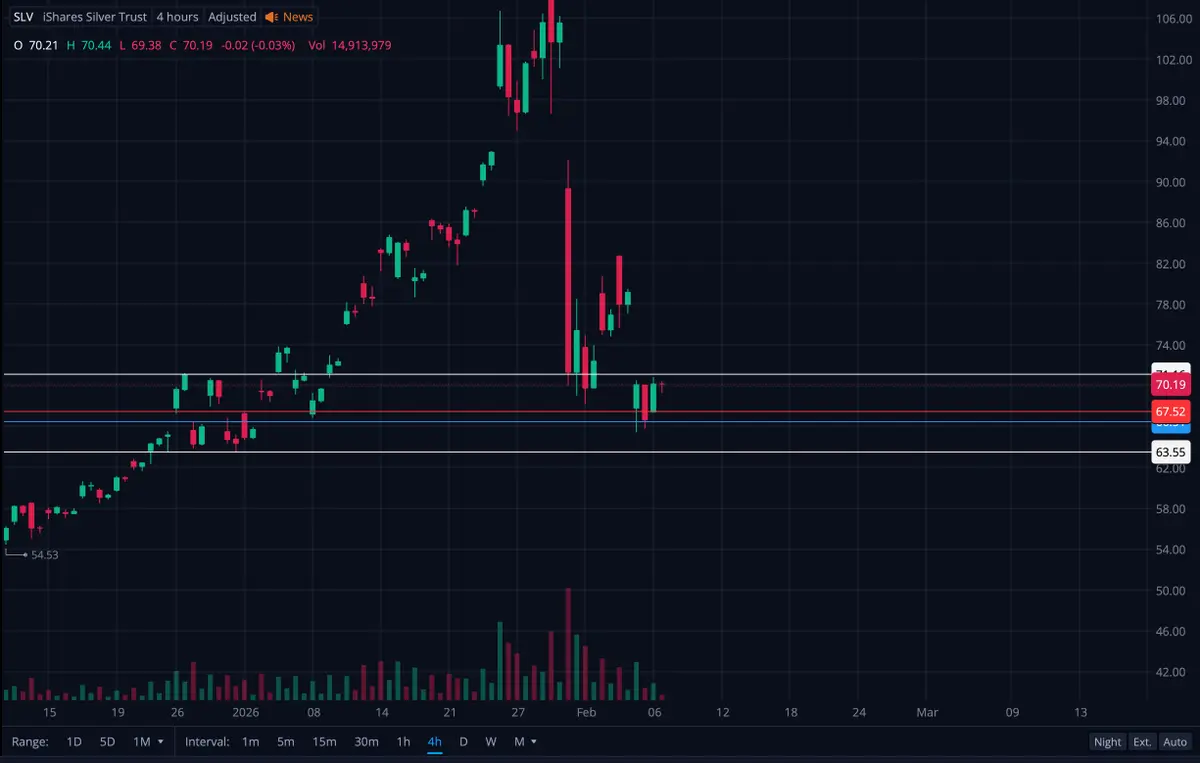Click the L 69.38 low value

pyautogui.click(x=140, y=45)
